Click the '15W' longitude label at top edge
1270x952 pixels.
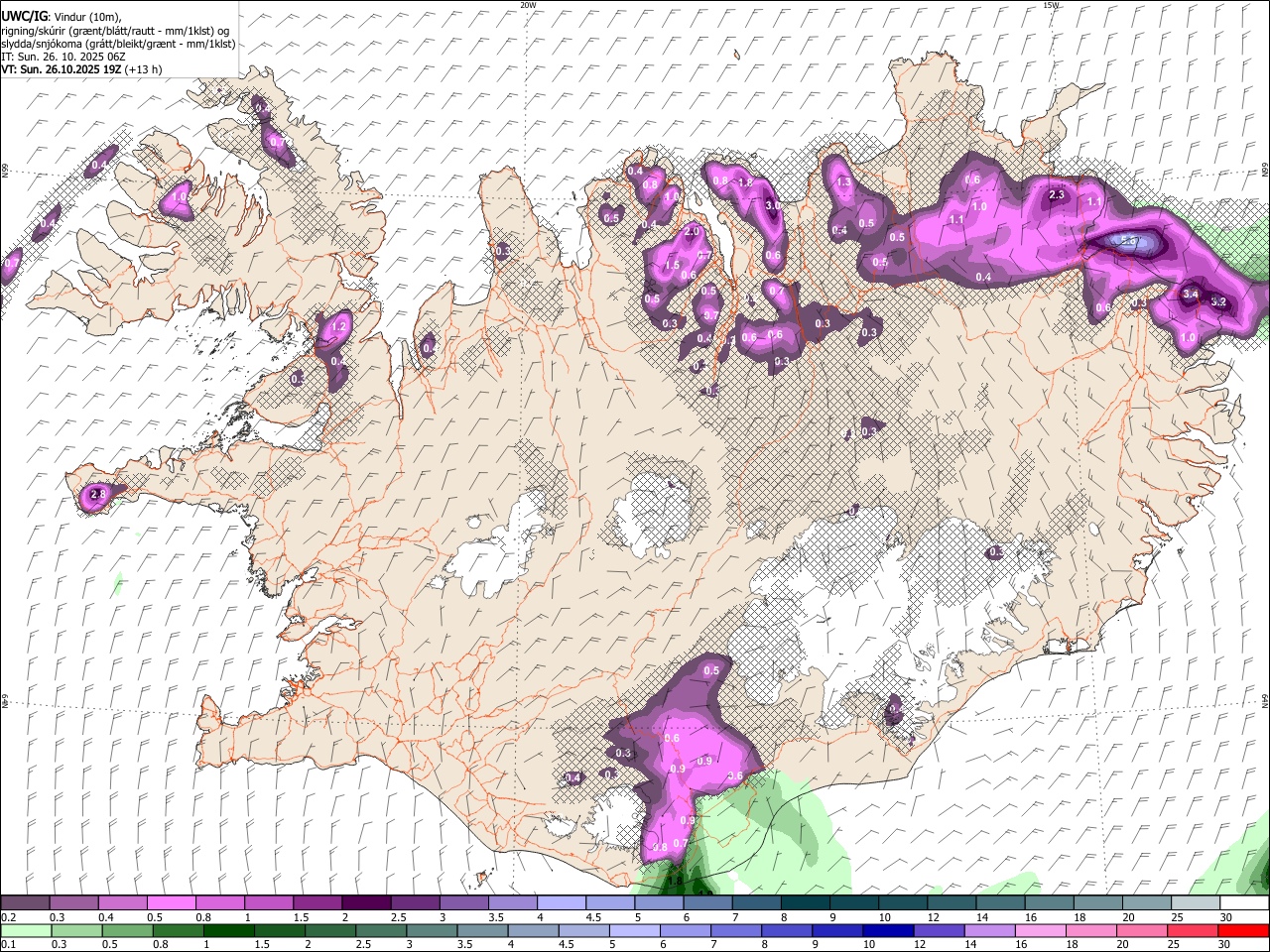(1051, 5)
